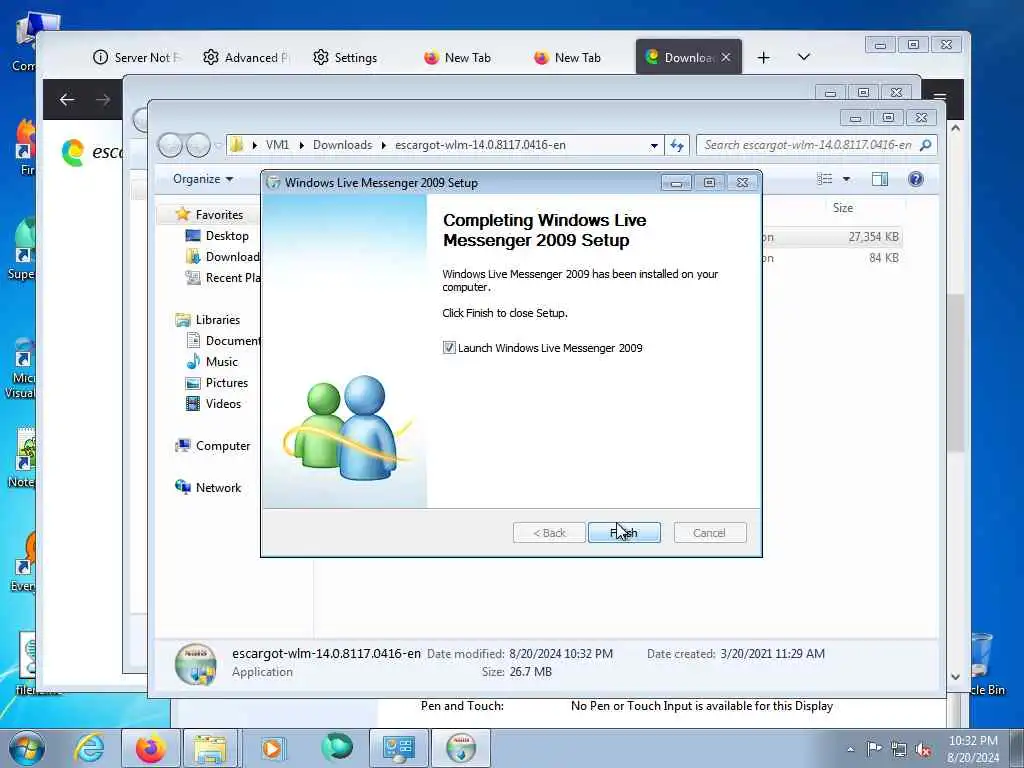Close the Download browser tab
Image resolution: width=1024 pixels, height=768 pixels.
pyautogui.click(x=726, y=57)
